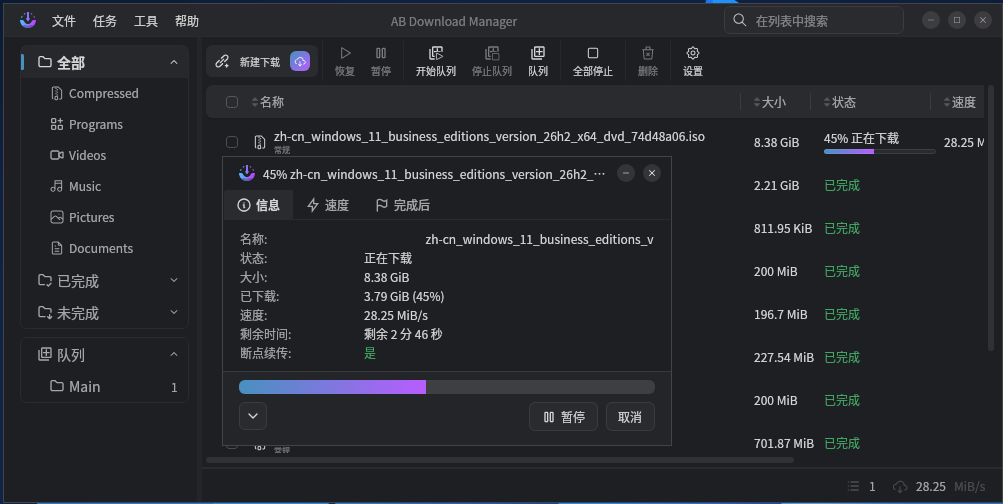Open the 任务 menu
Viewport: 1003px width, 504px height.
click(104, 21)
